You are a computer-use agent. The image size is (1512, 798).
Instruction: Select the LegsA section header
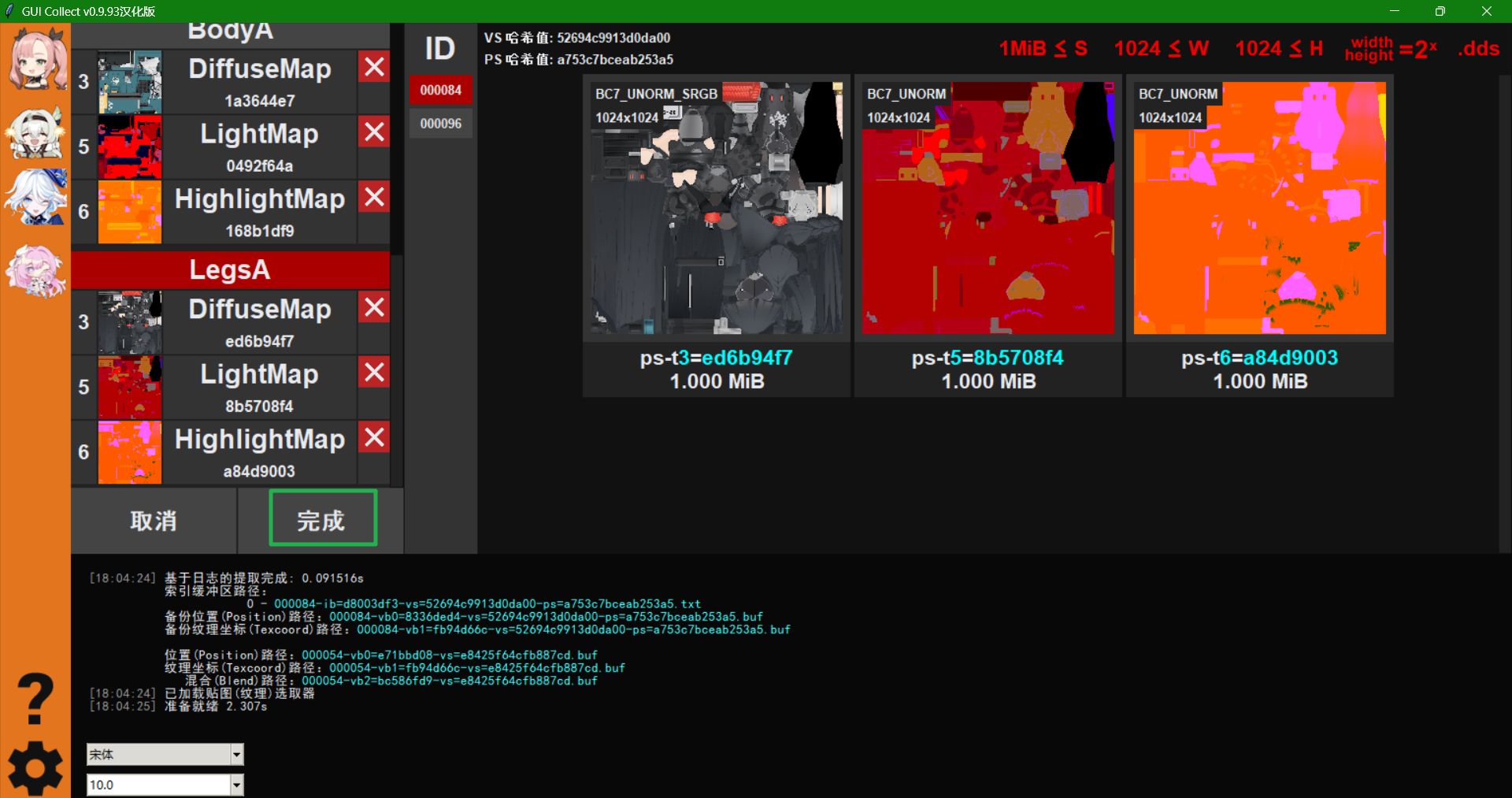point(230,270)
